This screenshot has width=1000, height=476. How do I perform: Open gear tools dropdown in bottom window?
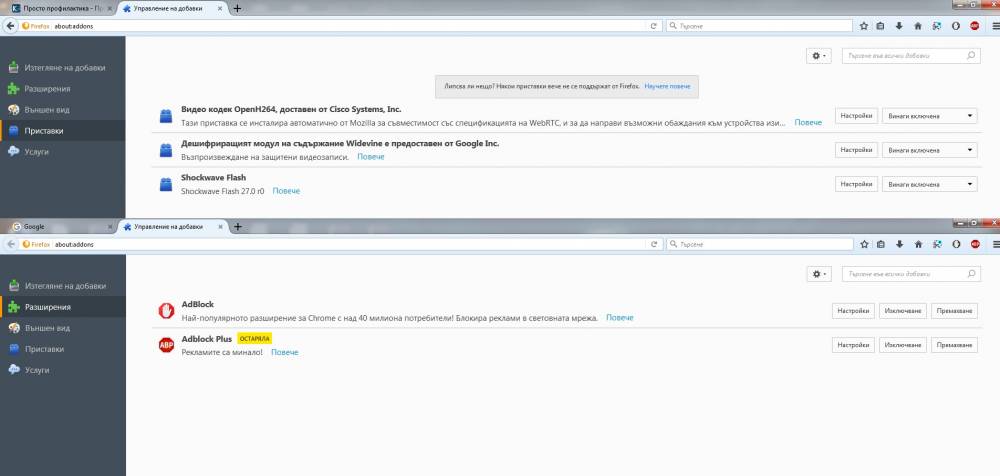tap(818, 274)
